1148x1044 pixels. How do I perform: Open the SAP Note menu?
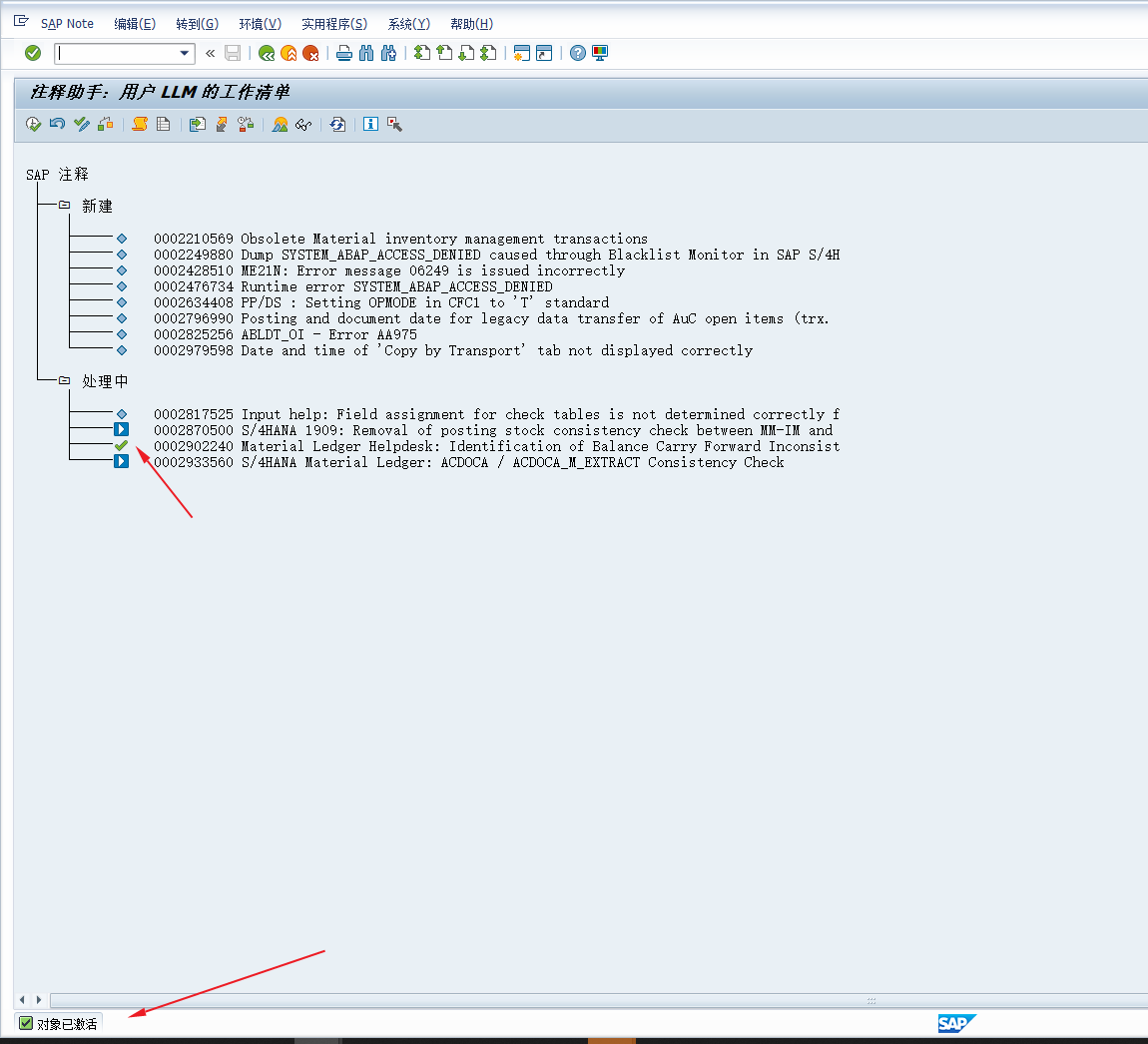click(67, 24)
